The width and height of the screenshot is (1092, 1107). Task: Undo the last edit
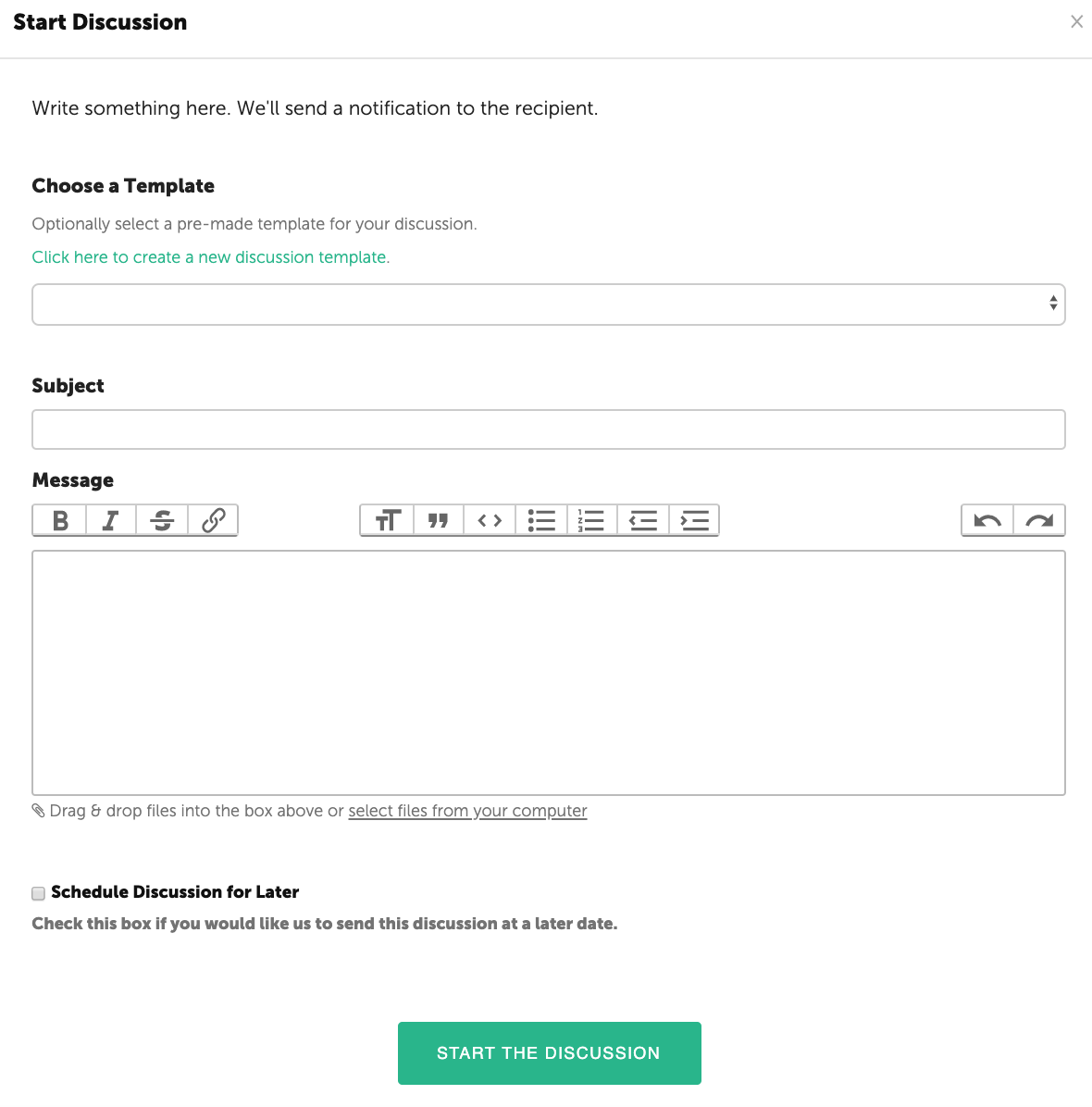987,520
